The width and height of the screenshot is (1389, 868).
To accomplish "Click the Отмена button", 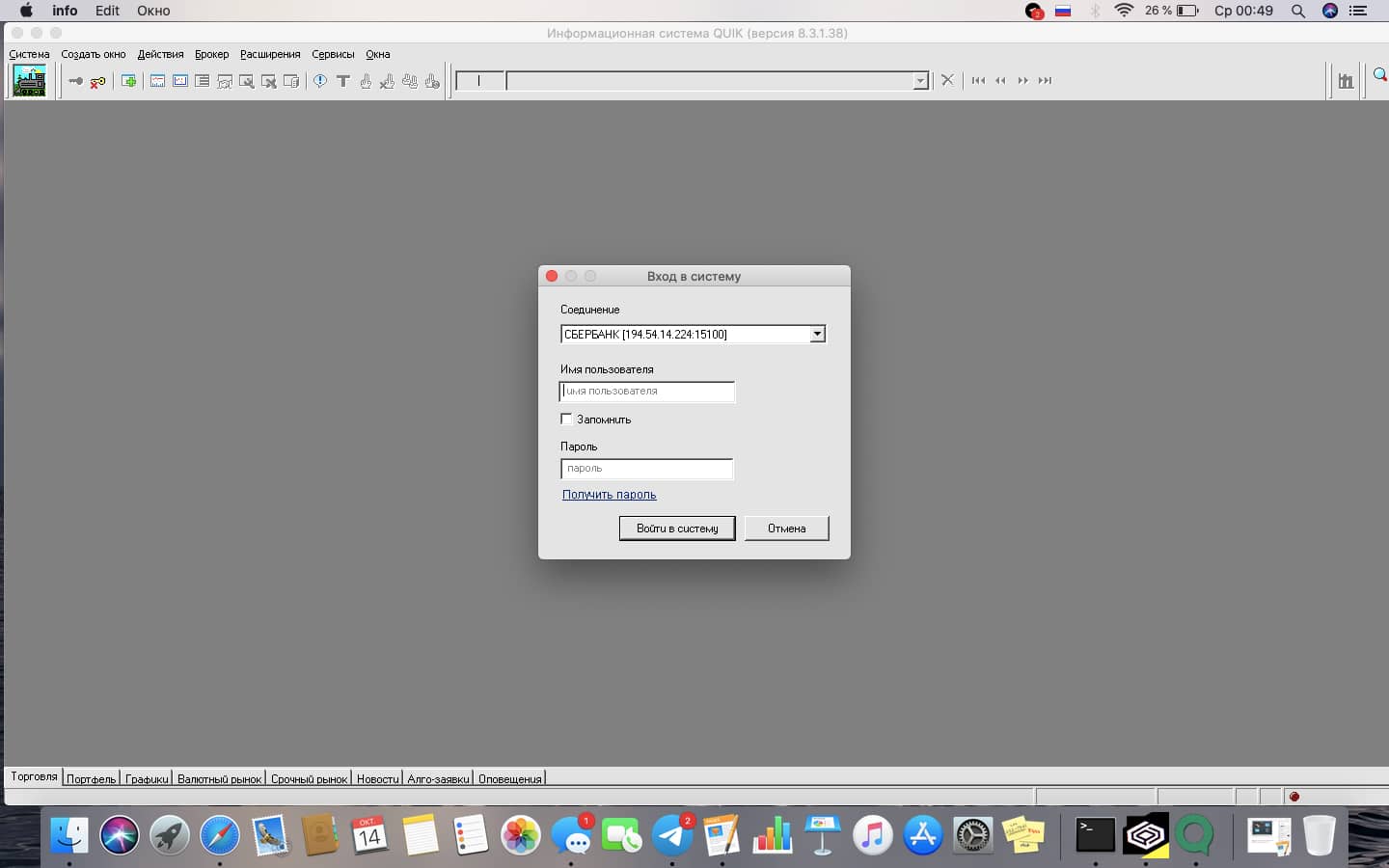I will [786, 529].
